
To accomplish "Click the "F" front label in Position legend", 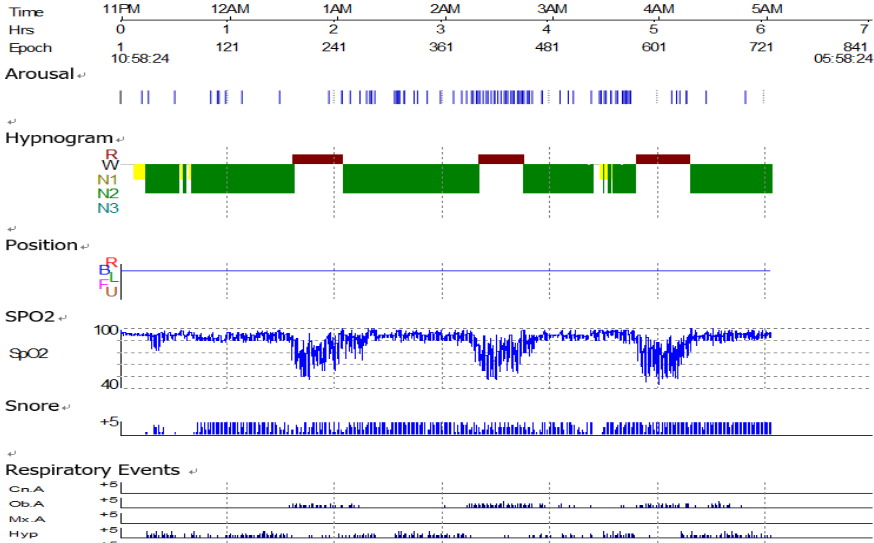I will (103, 284).
